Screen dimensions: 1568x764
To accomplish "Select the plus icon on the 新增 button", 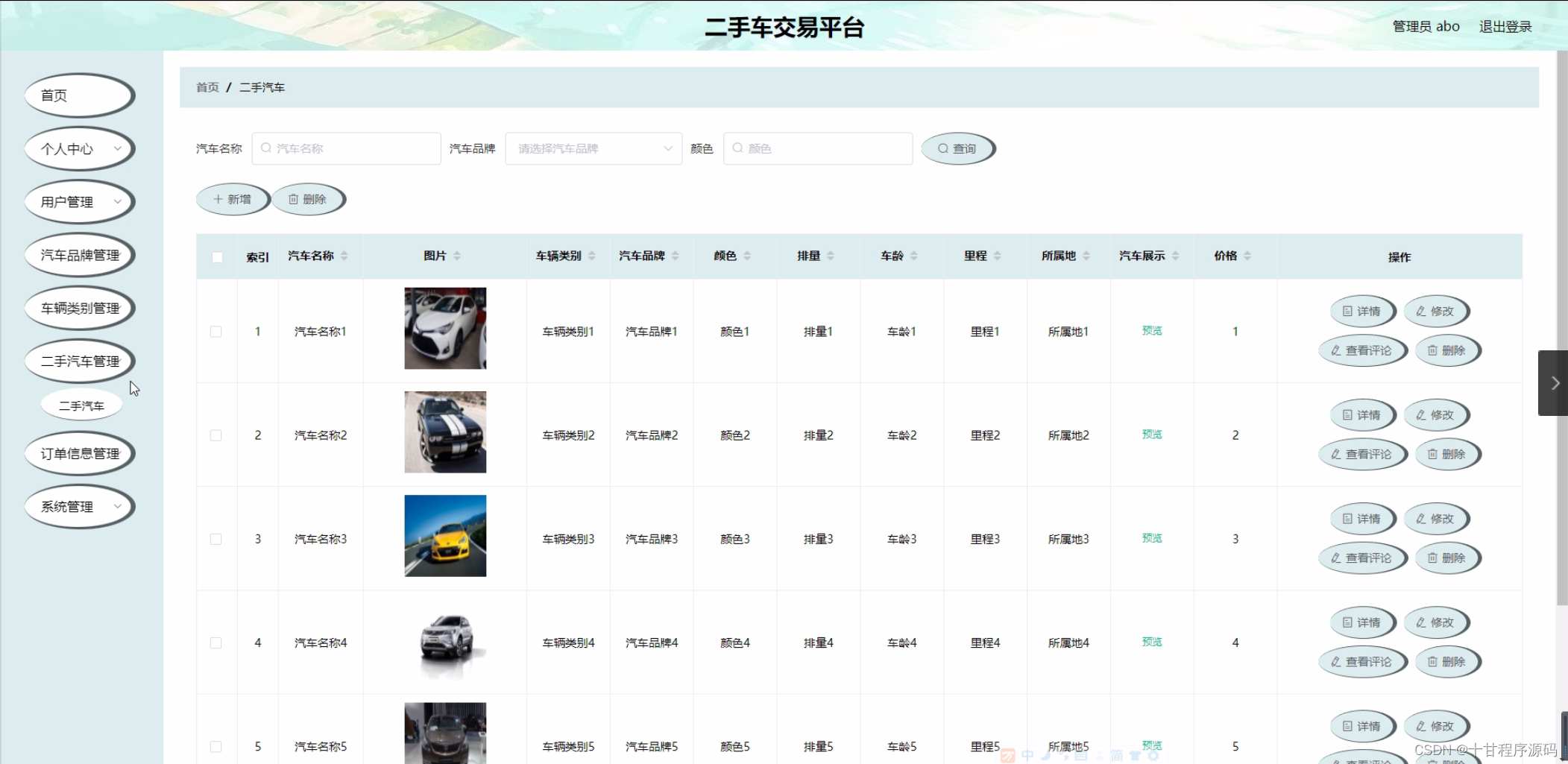I will [x=217, y=199].
